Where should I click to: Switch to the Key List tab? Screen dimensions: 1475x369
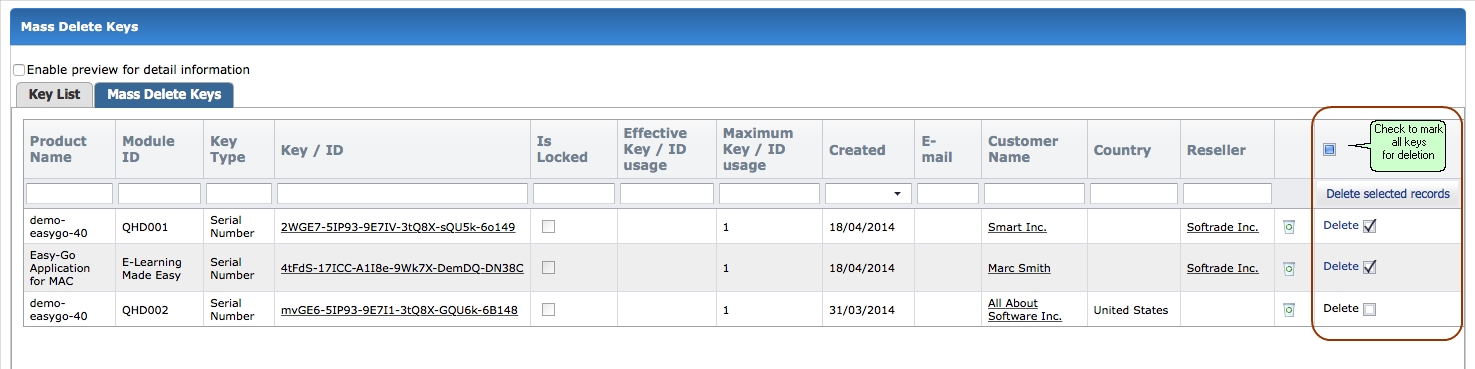click(55, 95)
